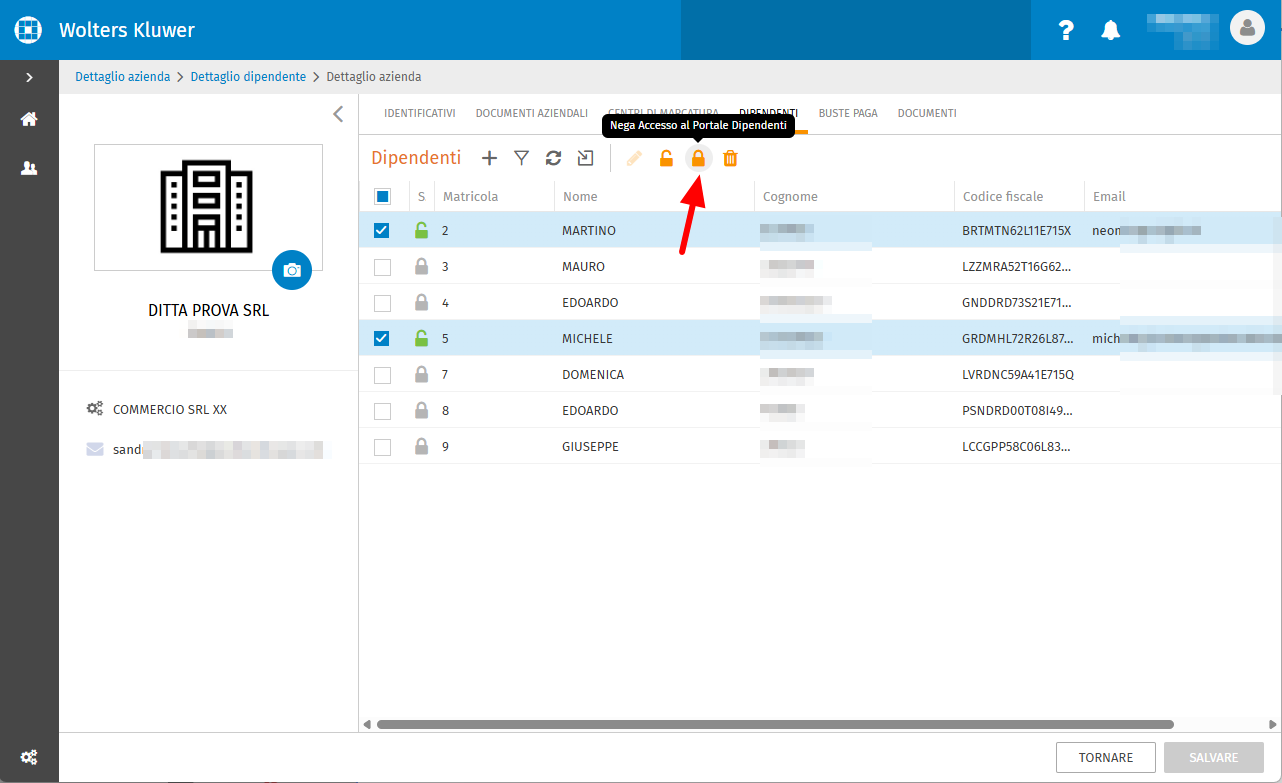Click the company building logo thumbnail

[x=208, y=208]
